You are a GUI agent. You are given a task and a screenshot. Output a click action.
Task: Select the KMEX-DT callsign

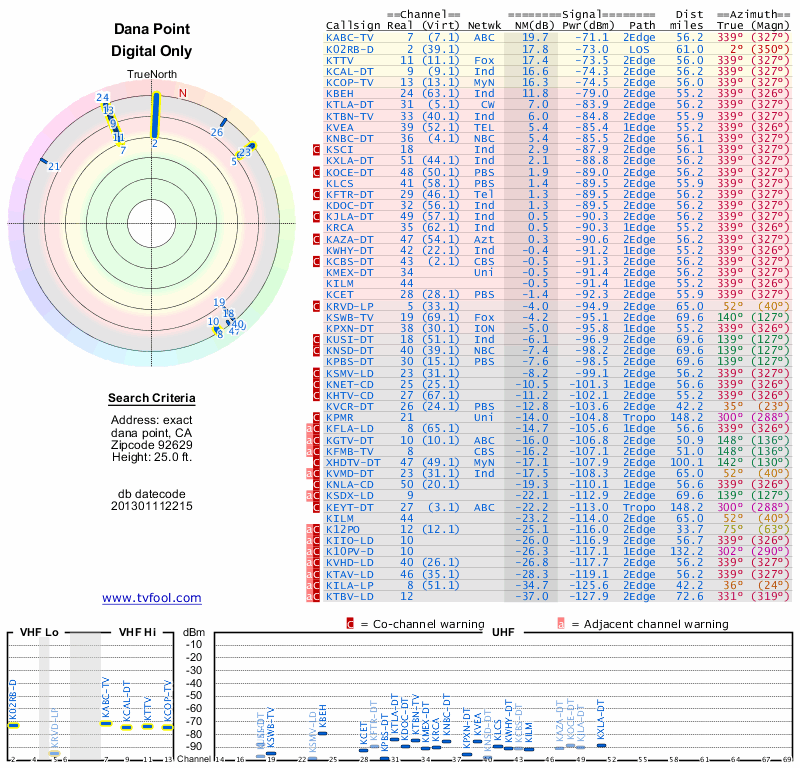[x=350, y=272]
